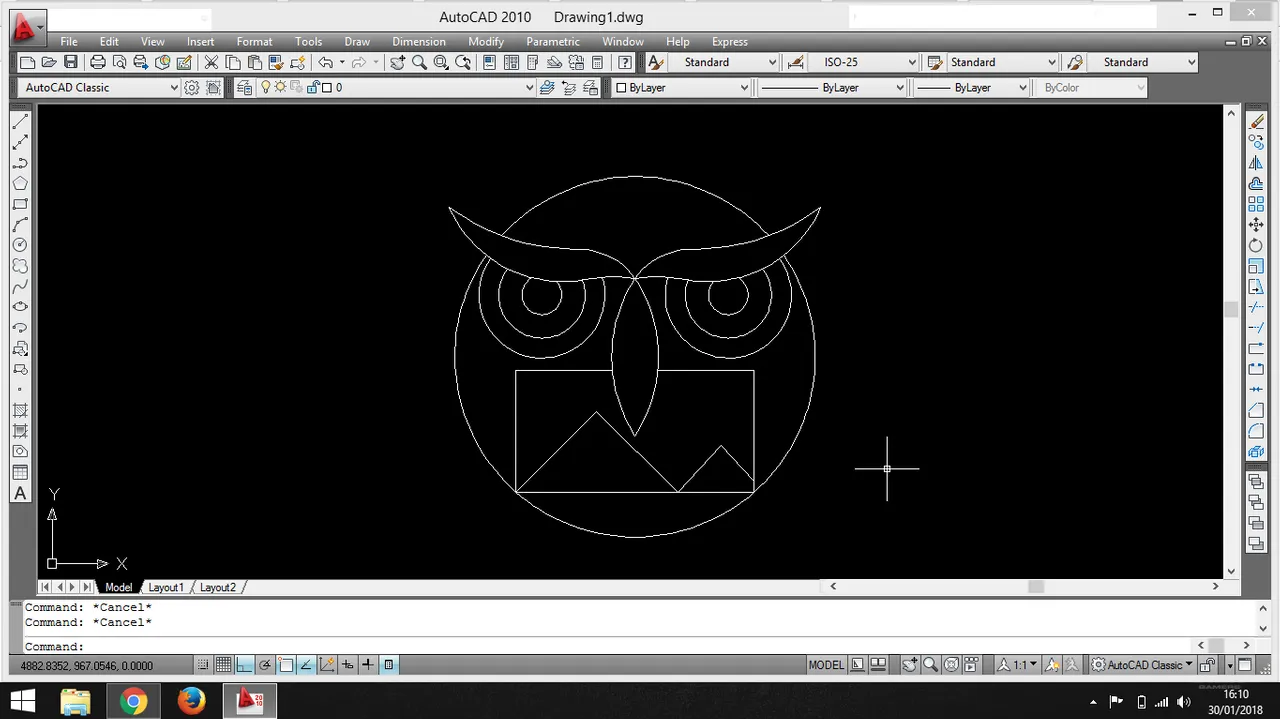Select the Trim modify tool

click(x=1256, y=308)
